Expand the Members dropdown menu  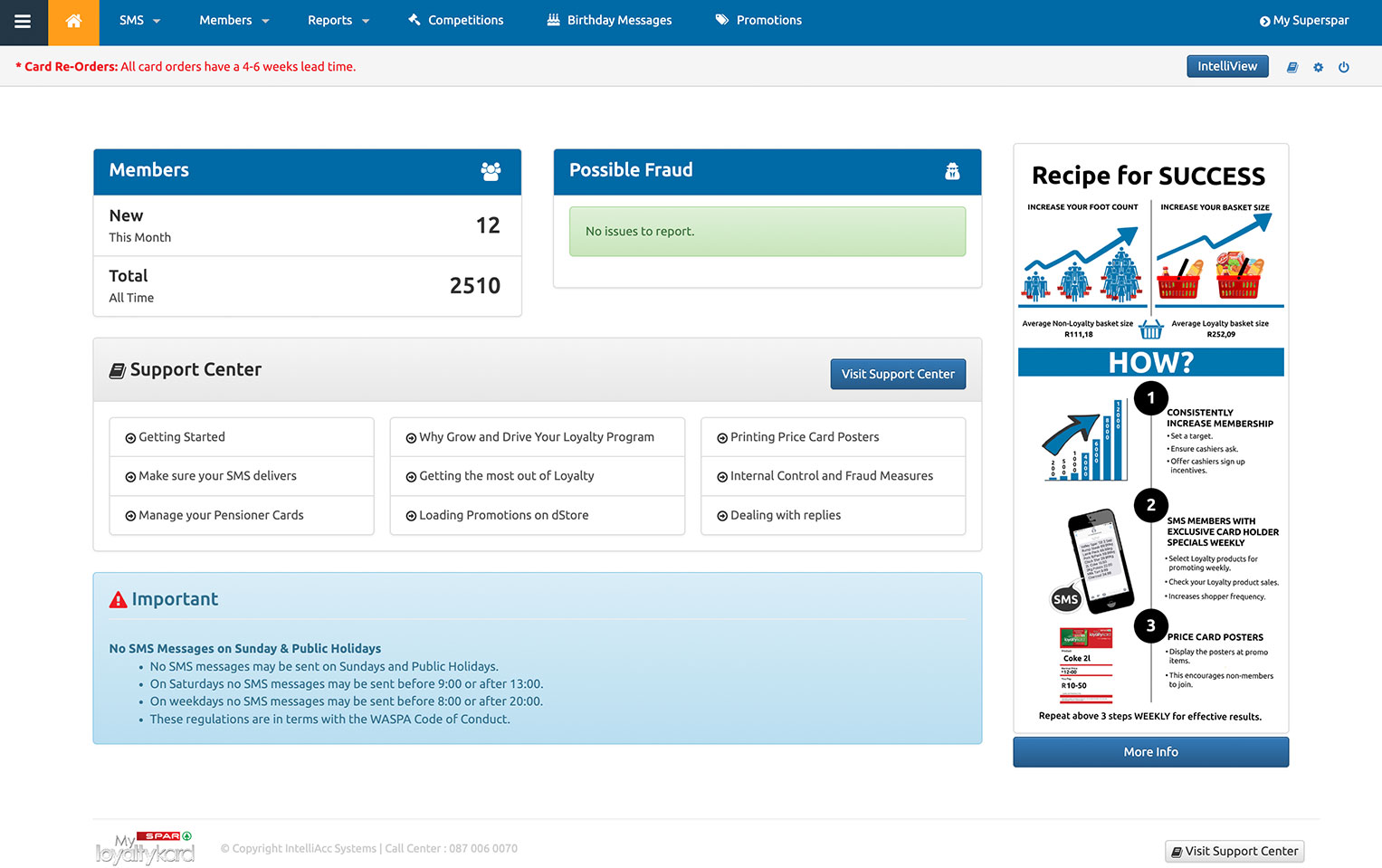coord(234,21)
